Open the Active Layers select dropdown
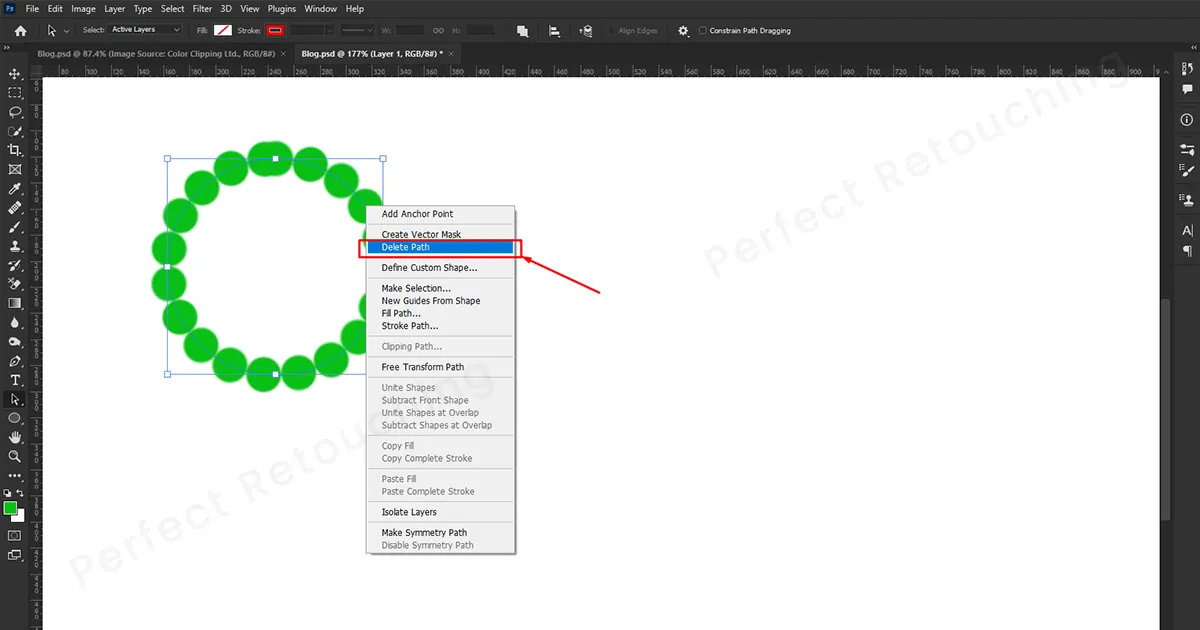Viewport: 1200px width, 630px height. click(145, 30)
